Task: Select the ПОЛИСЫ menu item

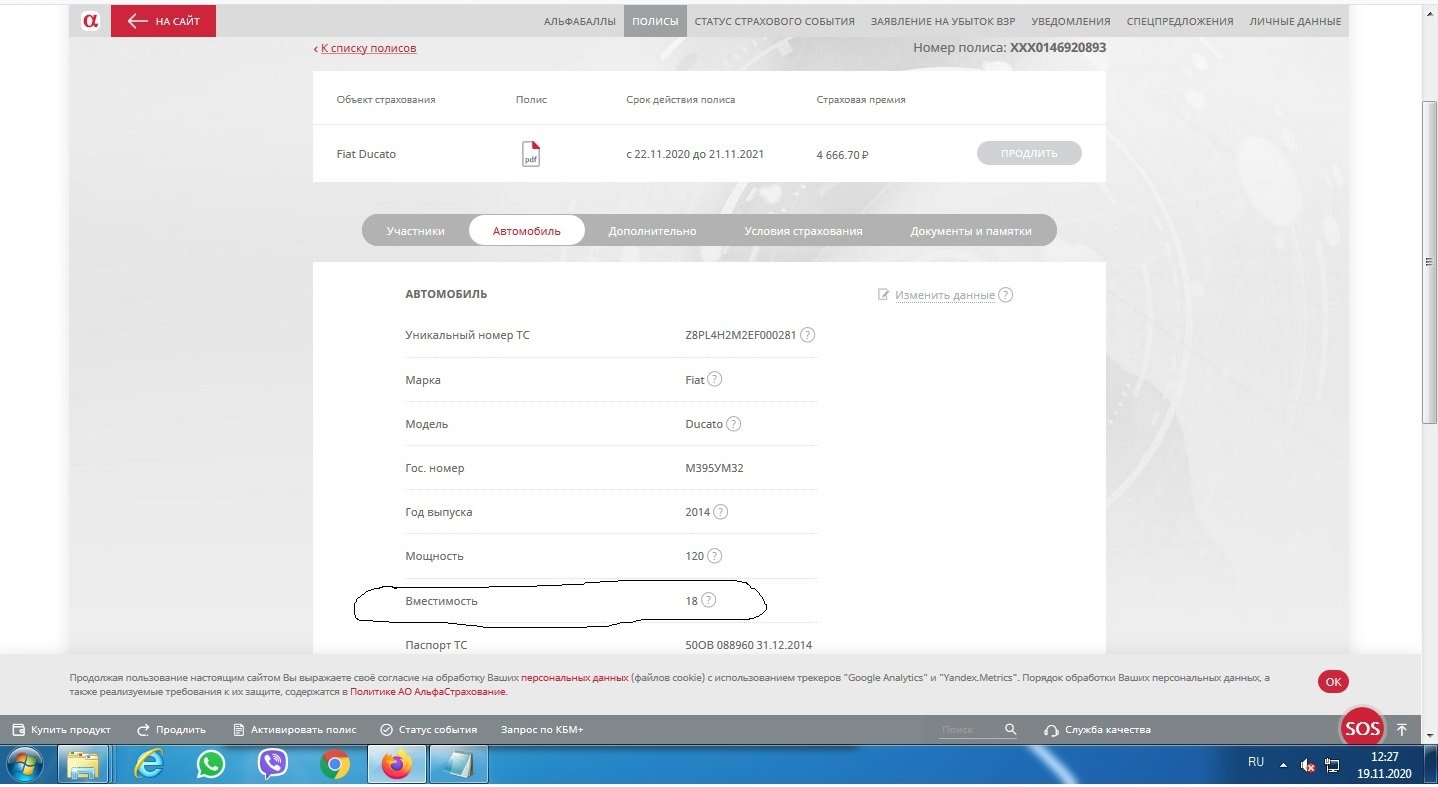Action: [655, 21]
